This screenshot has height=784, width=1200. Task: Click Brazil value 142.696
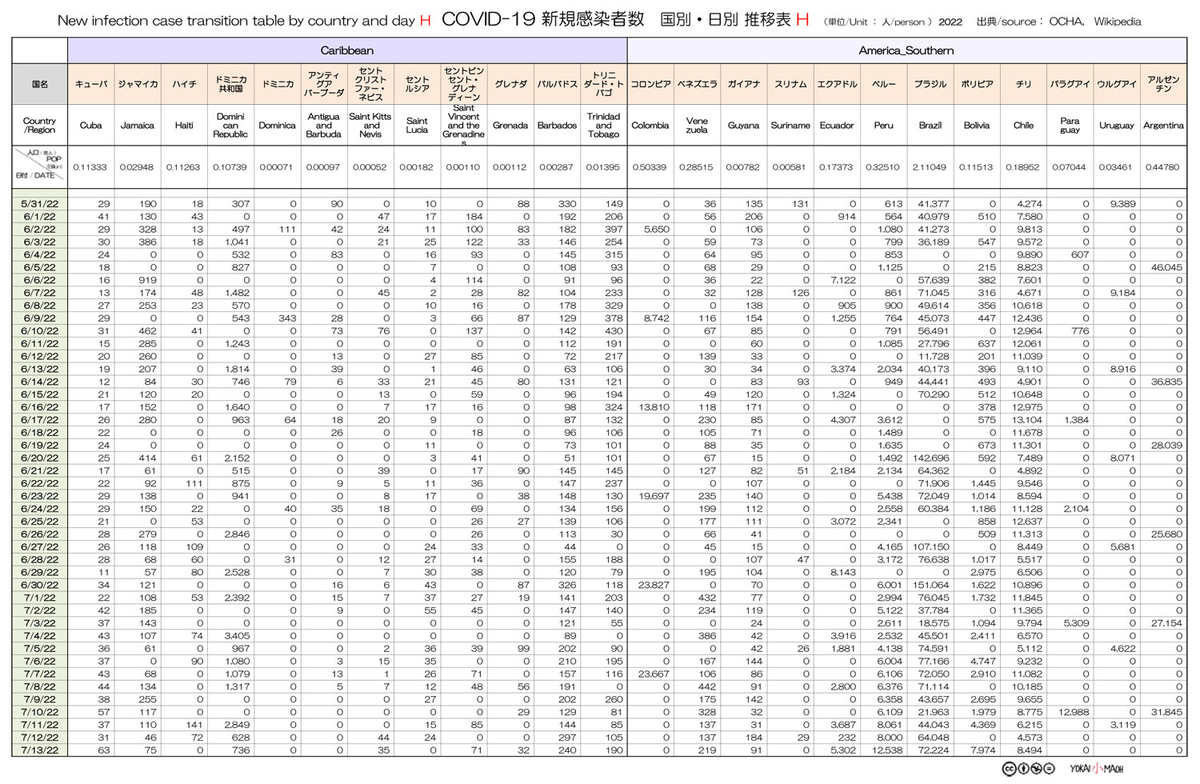click(931, 457)
